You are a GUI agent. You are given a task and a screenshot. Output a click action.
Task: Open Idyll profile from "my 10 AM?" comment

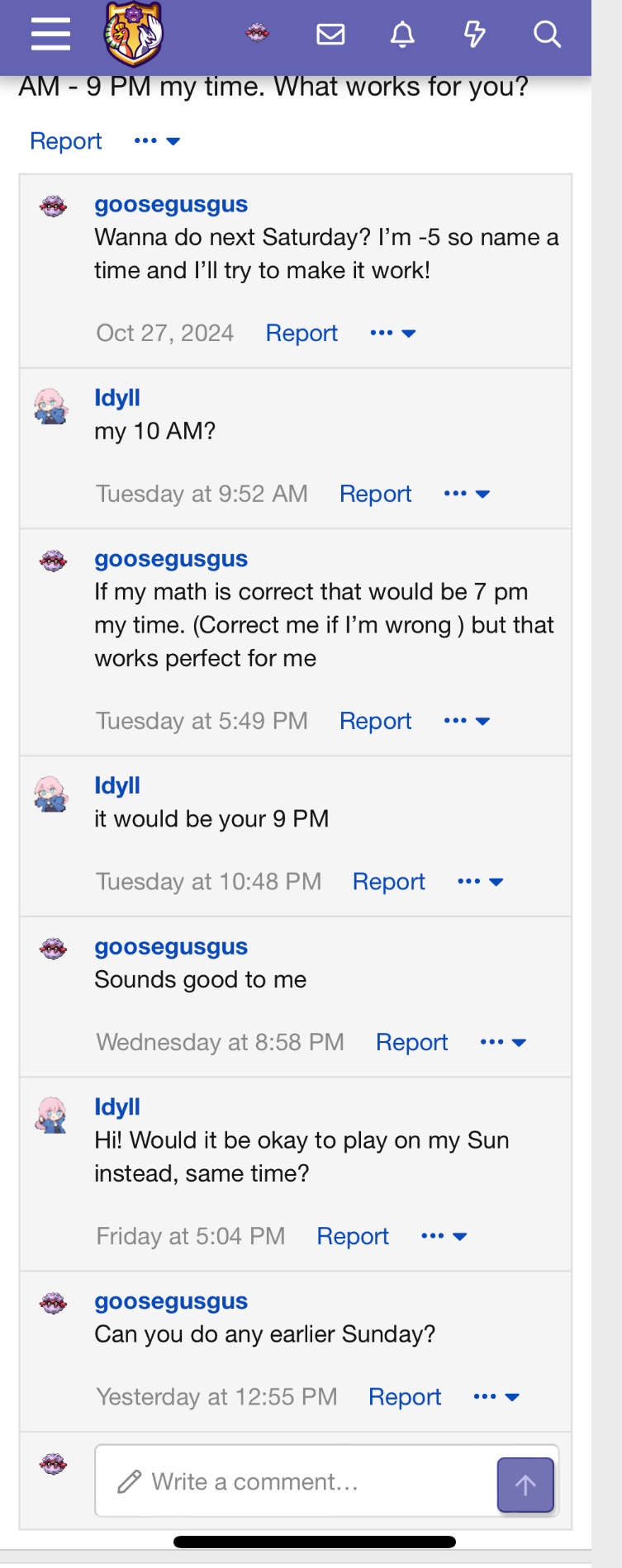point(117,397)
